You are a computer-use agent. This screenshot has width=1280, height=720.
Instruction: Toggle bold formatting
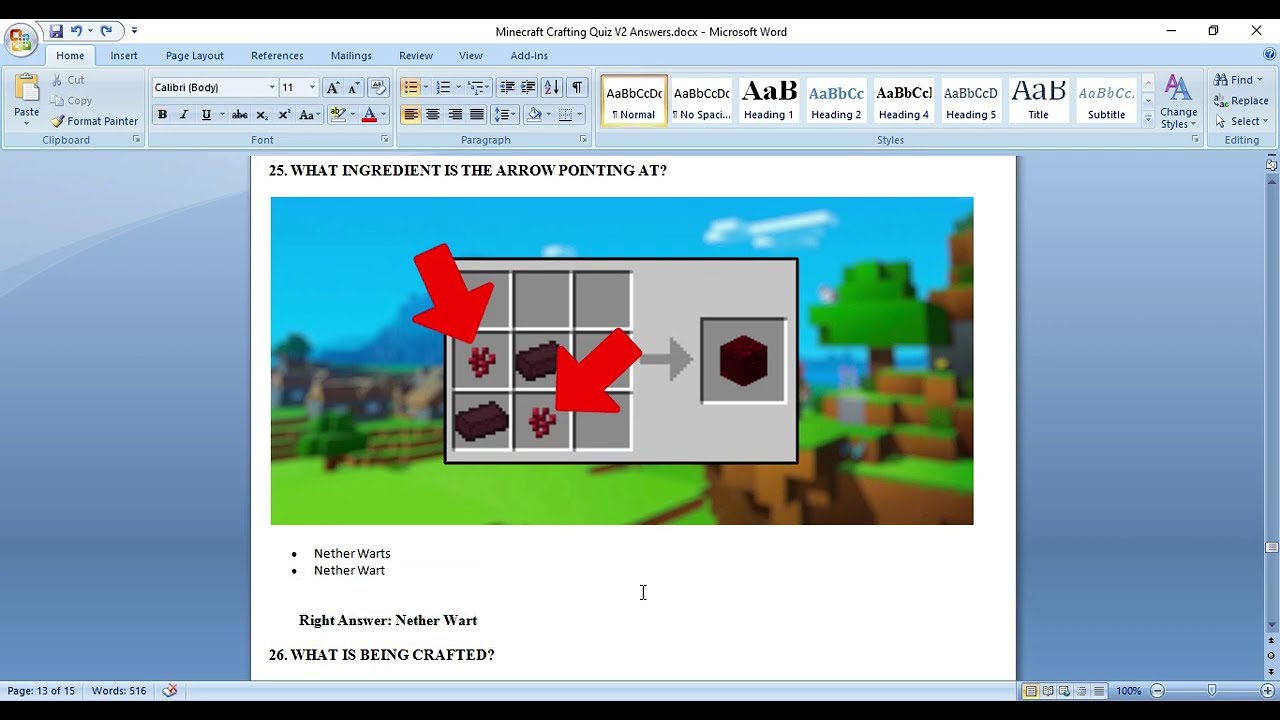162,115
